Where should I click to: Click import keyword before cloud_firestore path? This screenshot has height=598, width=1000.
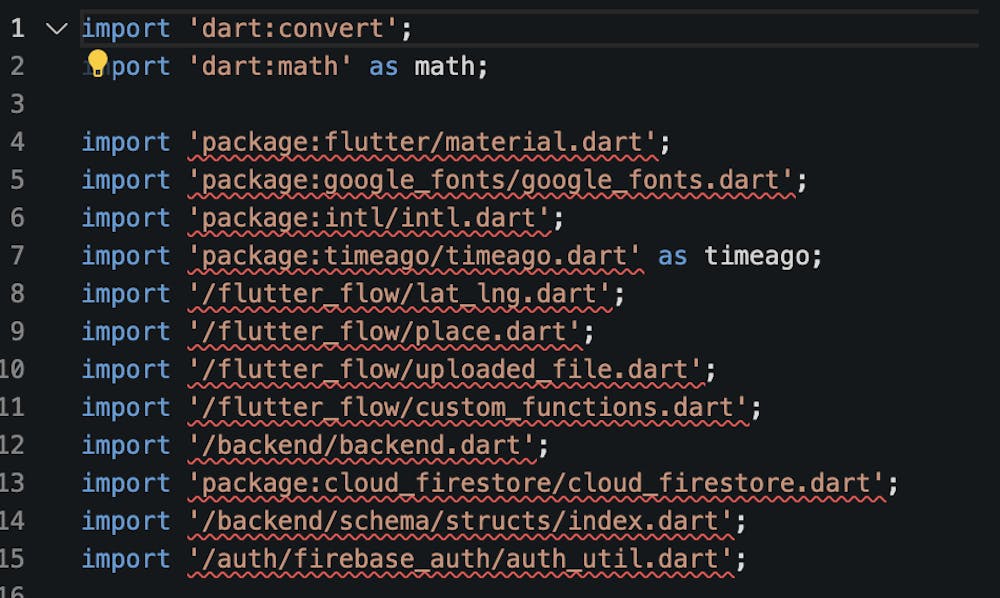(x=126, y=483)
